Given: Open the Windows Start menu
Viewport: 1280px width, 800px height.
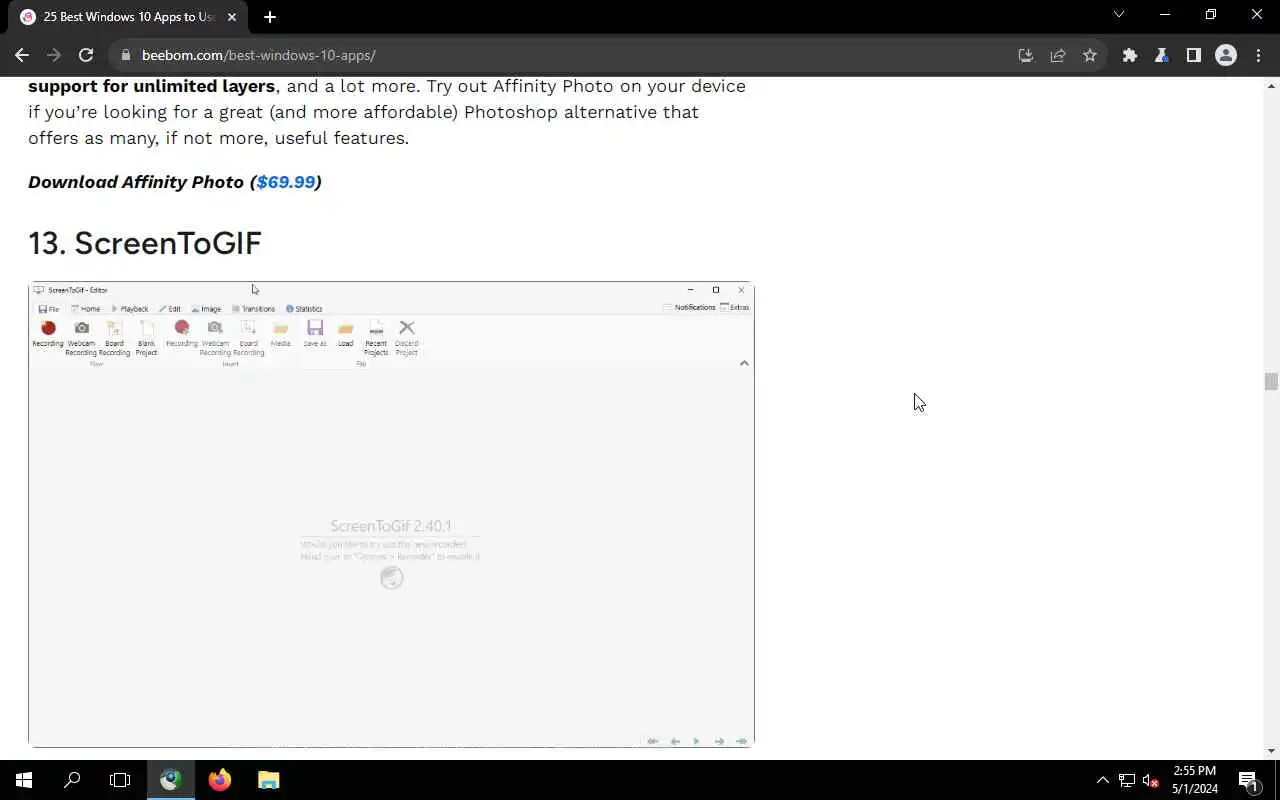Looking at the screenshot, I should click(x=24, y=780).
